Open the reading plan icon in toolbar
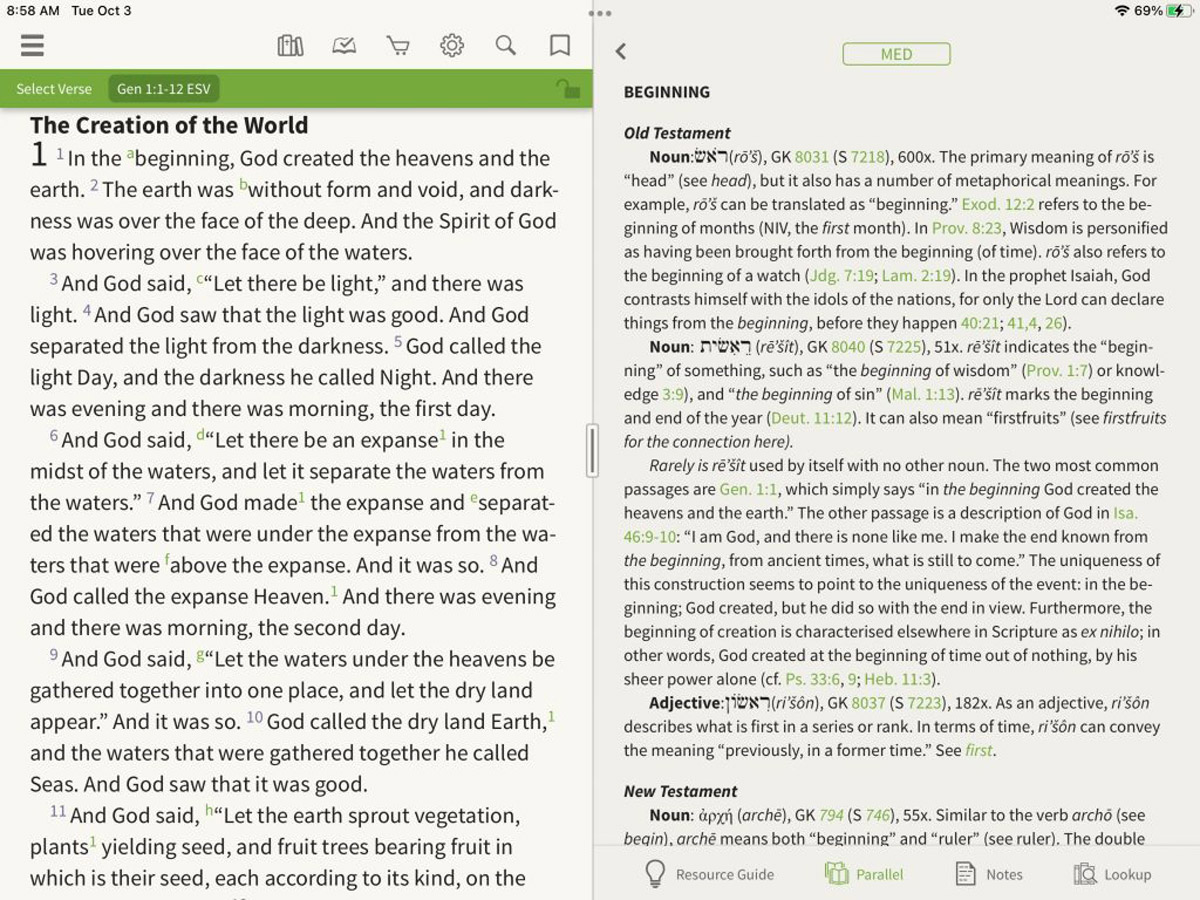Viewport: 1200px width, 900px height. click(x=344, y=45)
